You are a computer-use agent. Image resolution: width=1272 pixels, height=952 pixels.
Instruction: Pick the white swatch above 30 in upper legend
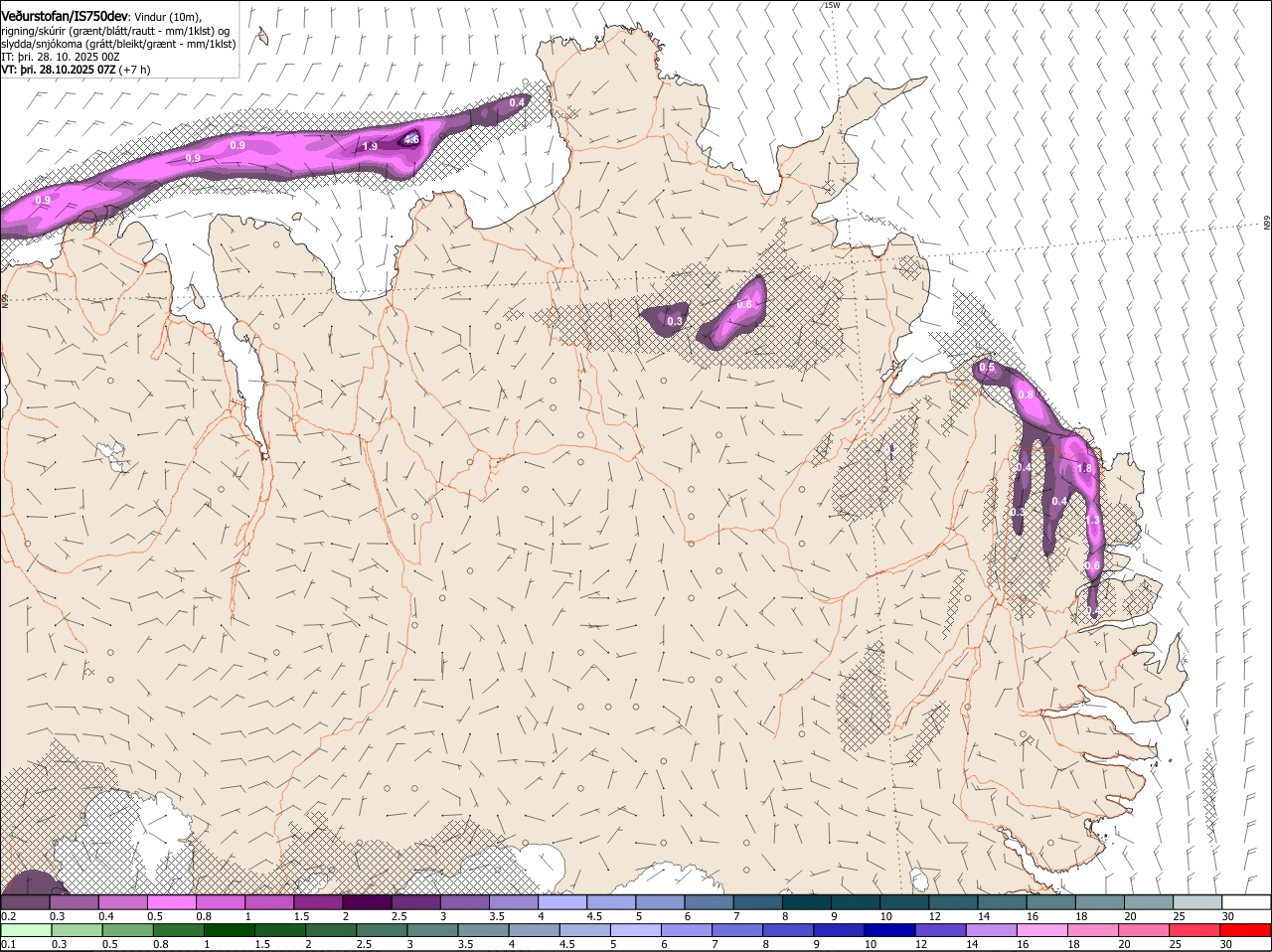1246,902
